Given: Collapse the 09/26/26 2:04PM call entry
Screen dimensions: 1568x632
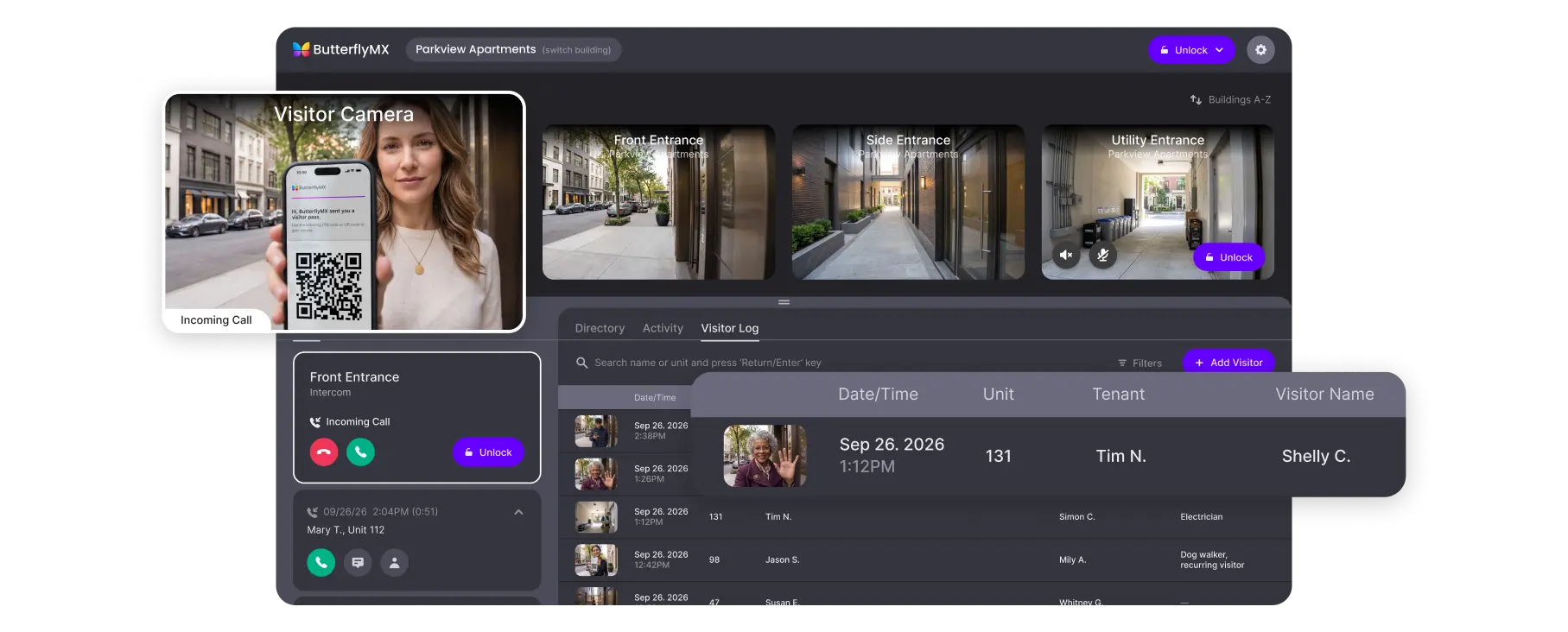Looking at the screenshot, I should point(518,512).
